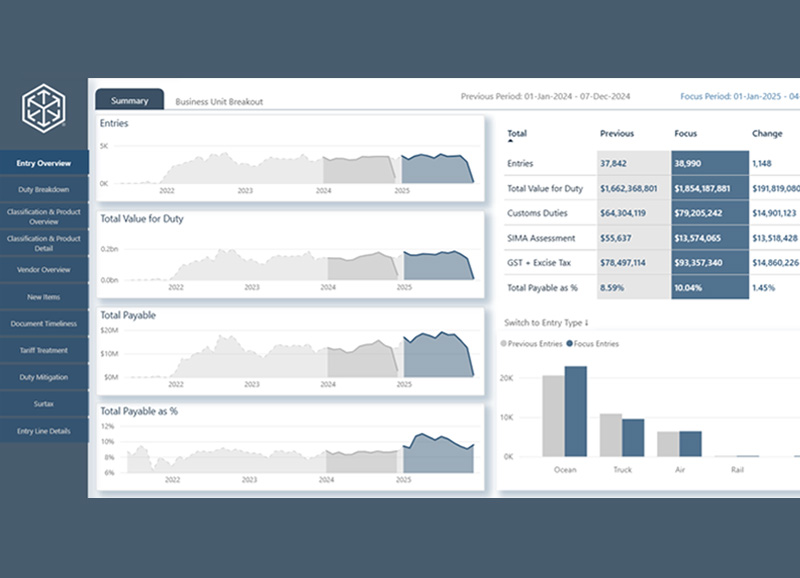Screen dimensions: 800x578
Task: Click the Focus column header
Action: (686, 133)
